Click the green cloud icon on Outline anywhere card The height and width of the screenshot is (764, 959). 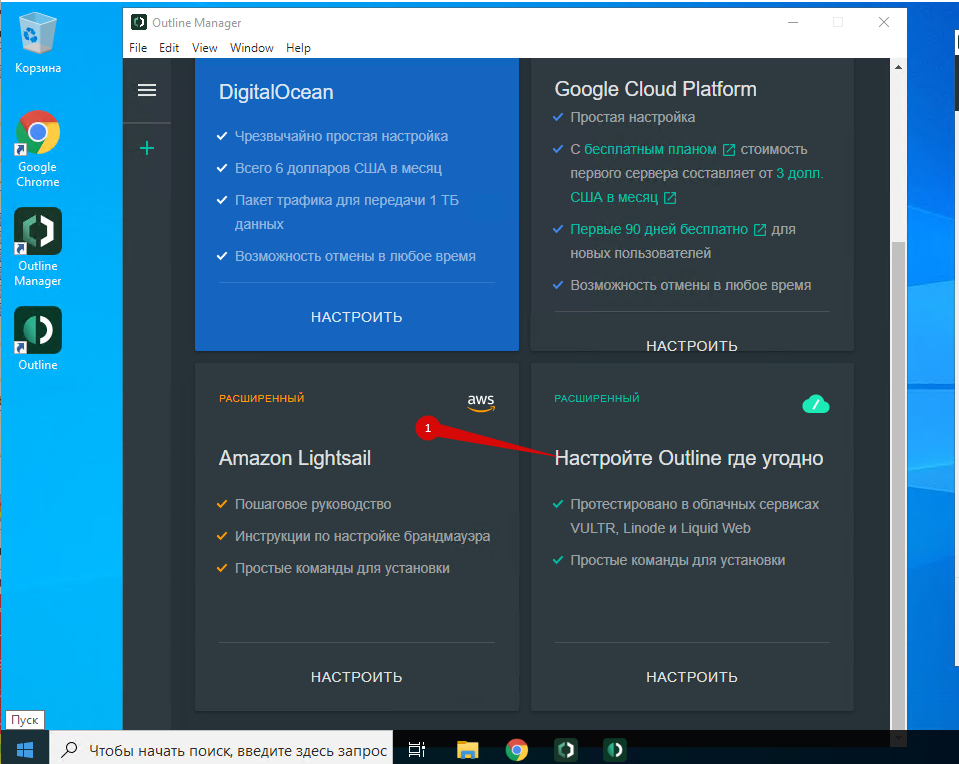pos(815,404)
